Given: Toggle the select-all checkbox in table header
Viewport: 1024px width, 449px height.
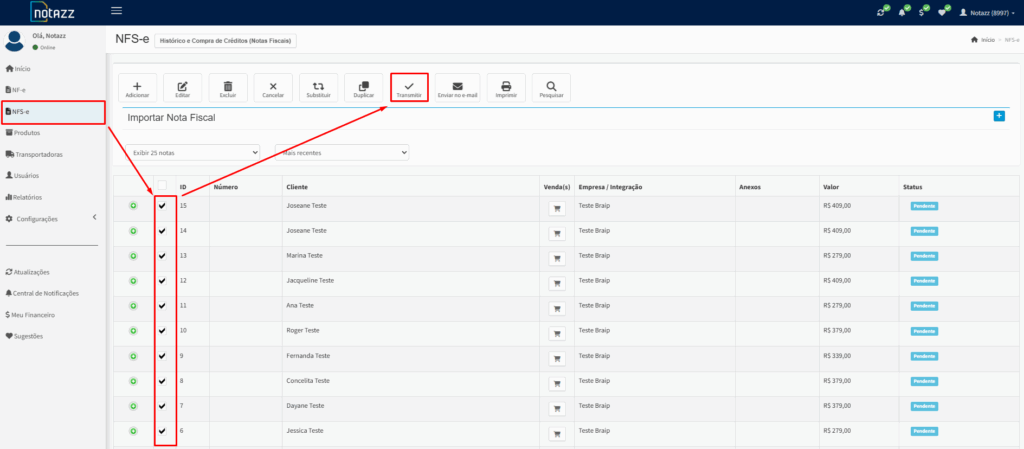Looking at the screenshot, I should click(x=162, y=185).
